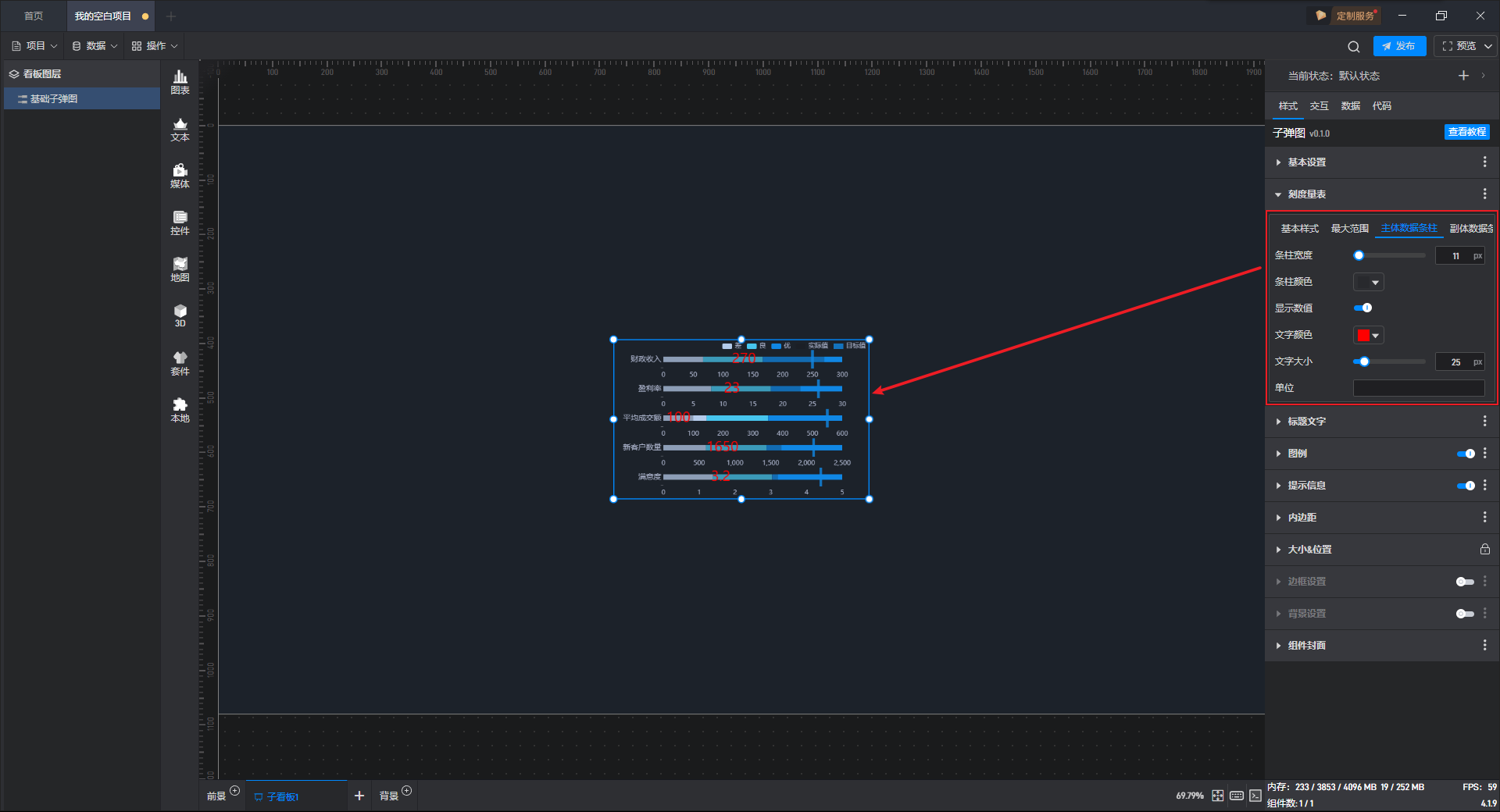Click the 发布 publish button
The width and height of the screenshot is (1500, 812).
1399,46
